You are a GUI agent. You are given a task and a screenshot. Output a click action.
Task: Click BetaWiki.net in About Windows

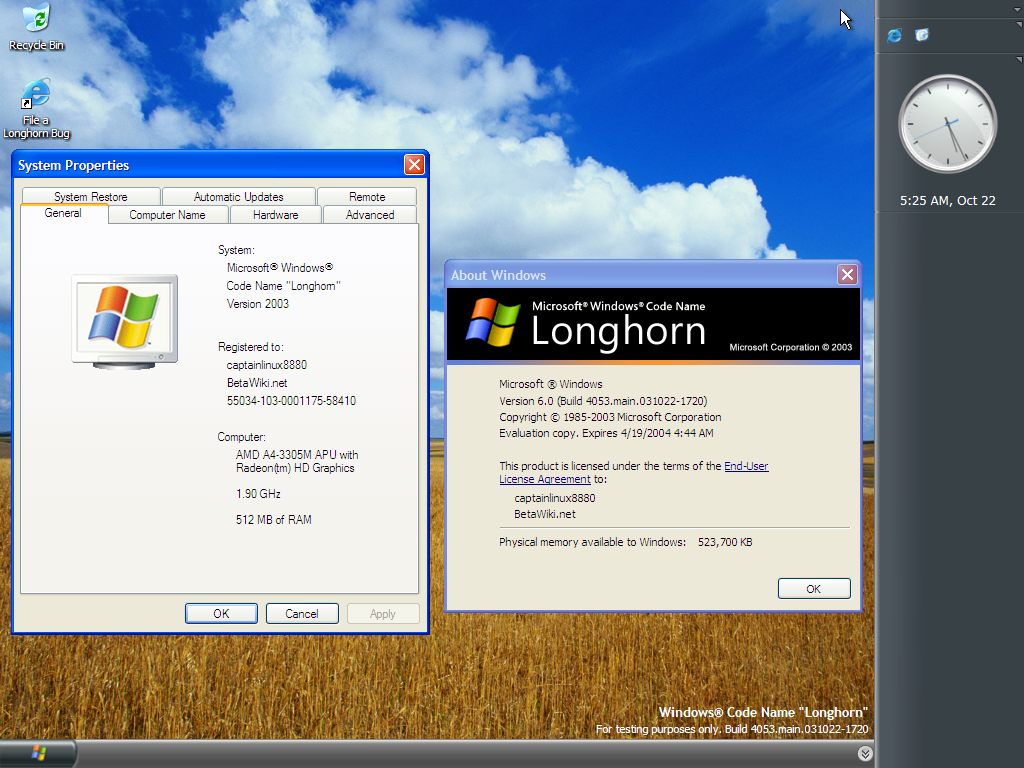click(x=545, y=514)
